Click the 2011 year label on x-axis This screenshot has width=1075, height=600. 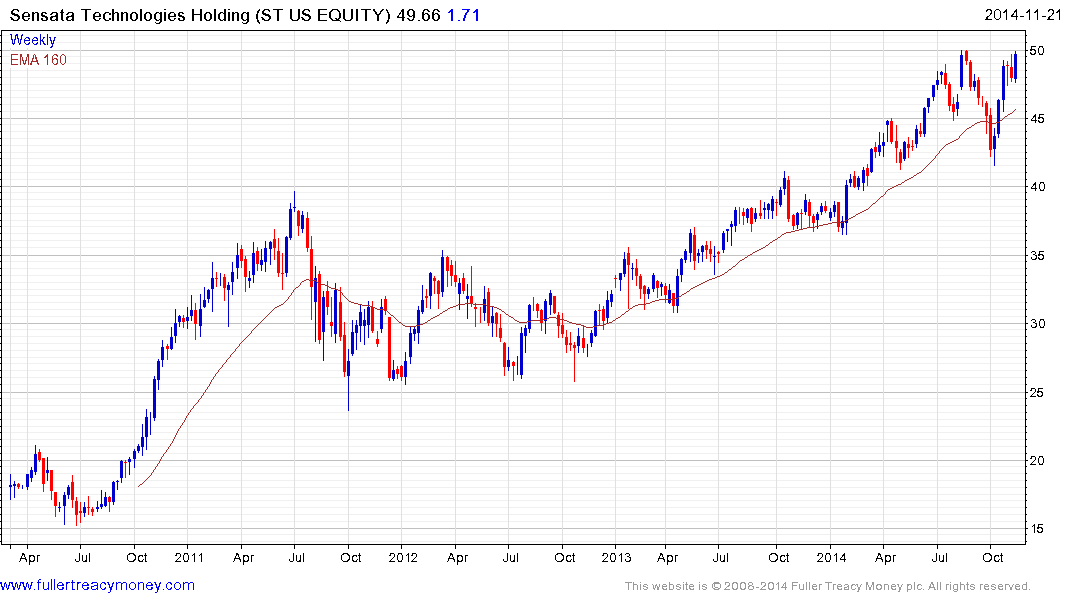[x=188, y=557]
